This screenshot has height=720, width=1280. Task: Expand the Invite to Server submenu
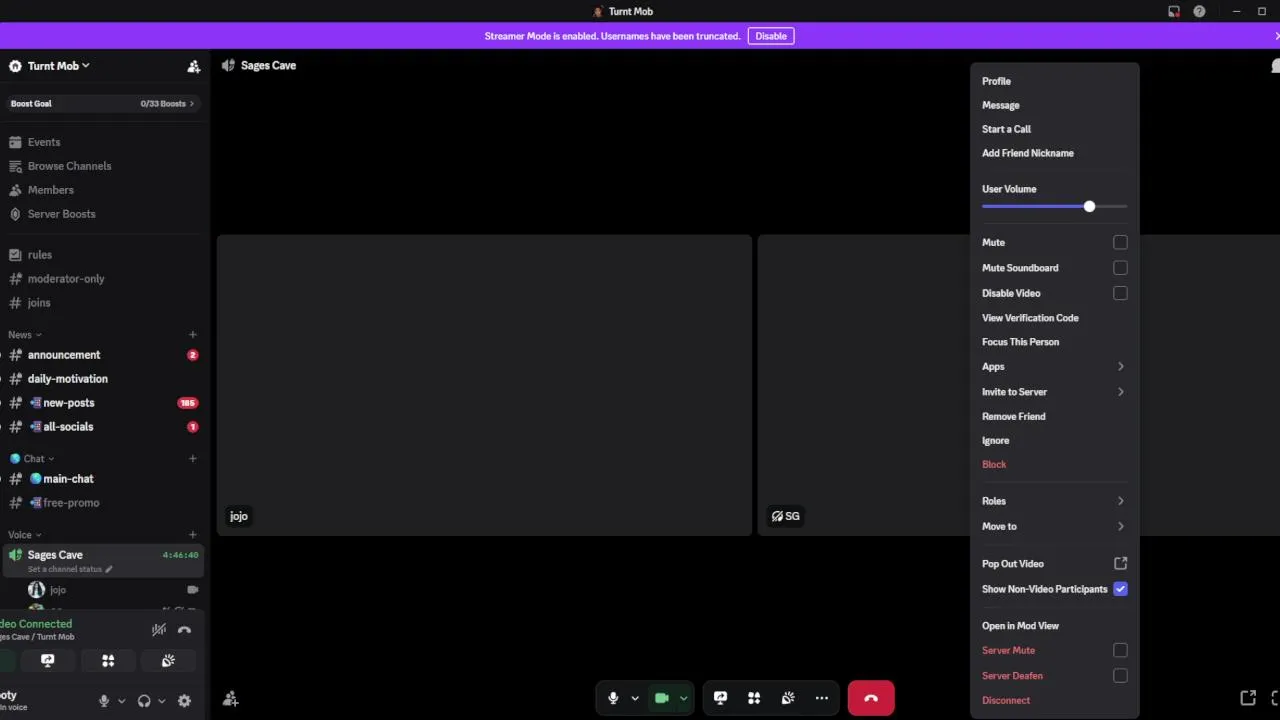1054,392
